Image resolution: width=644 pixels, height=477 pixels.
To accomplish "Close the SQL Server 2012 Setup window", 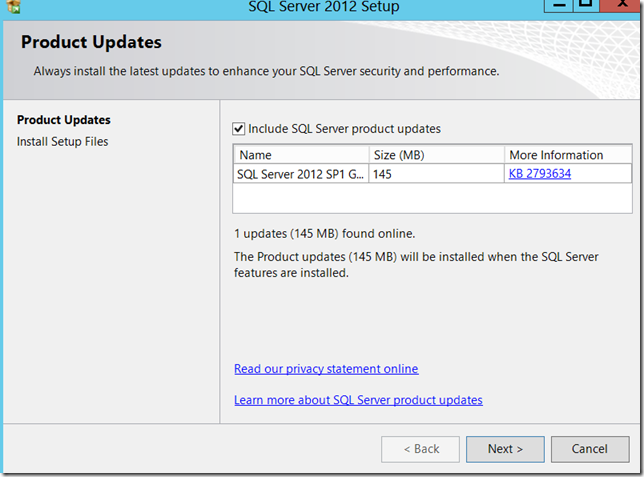I will pyautogui.click(x=621, y=6).
